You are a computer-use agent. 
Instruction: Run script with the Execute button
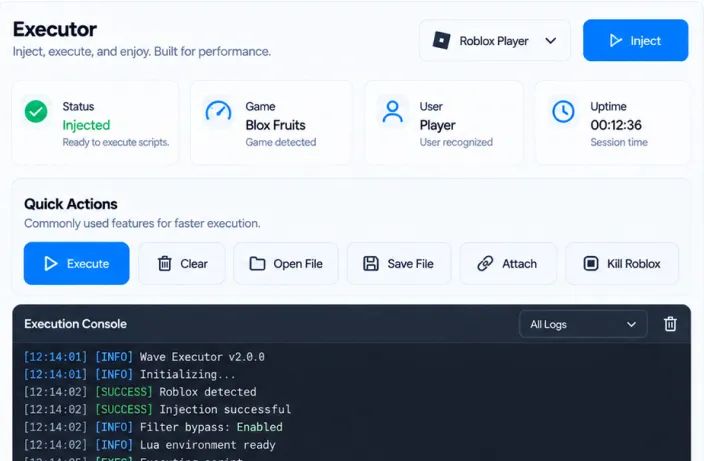[76, 263]
